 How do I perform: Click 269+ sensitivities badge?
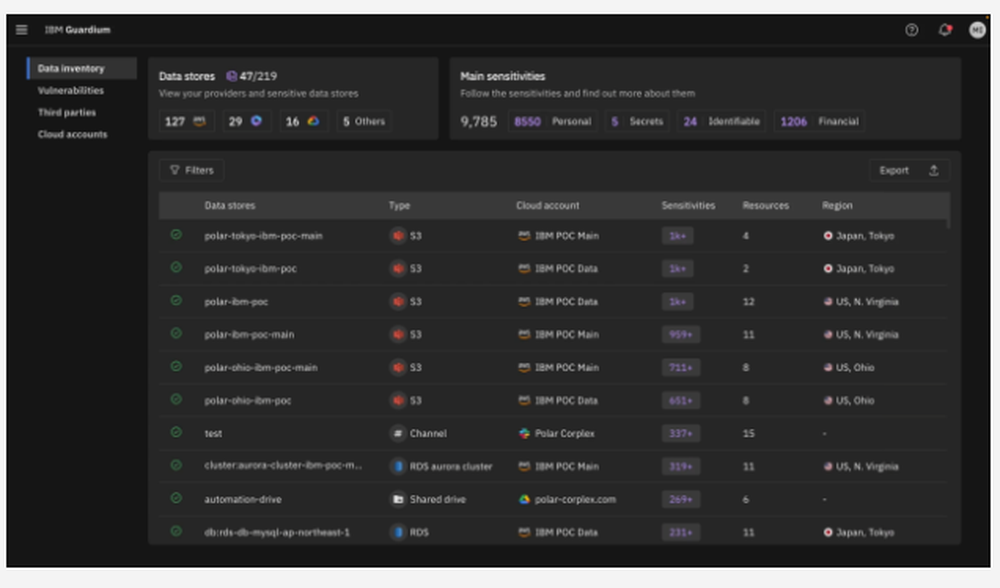tap(680, 499)
